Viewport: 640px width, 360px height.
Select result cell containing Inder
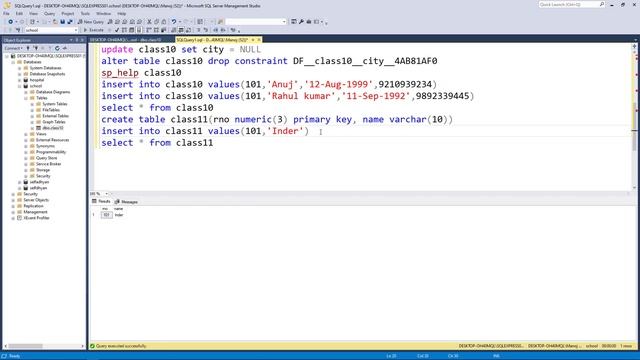(119, 215)
